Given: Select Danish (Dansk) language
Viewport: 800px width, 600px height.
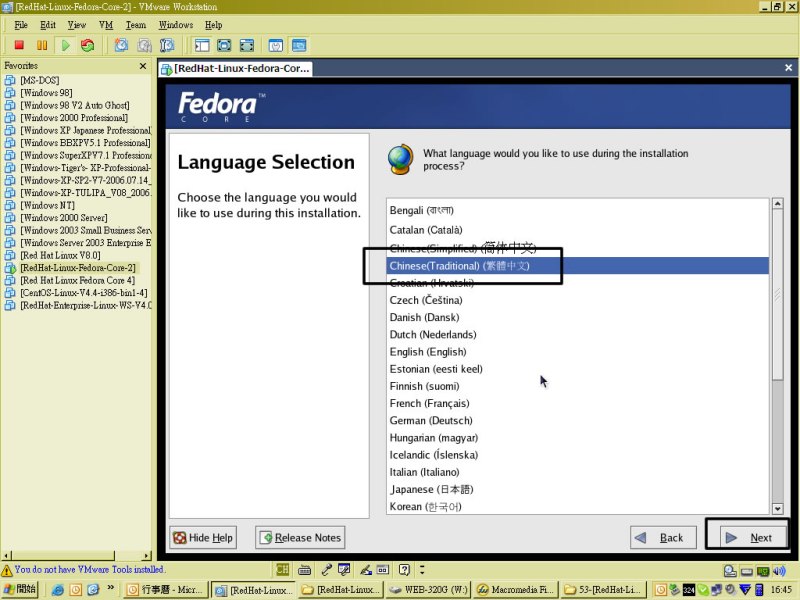Looking at the screenshot, I should click(x=578, y=317).
